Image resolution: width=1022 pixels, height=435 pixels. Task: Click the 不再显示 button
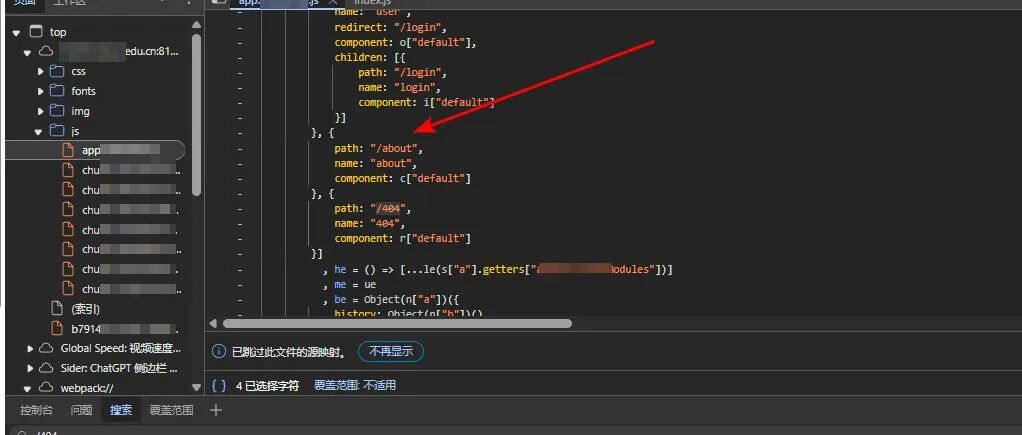(x=391, y=352)
